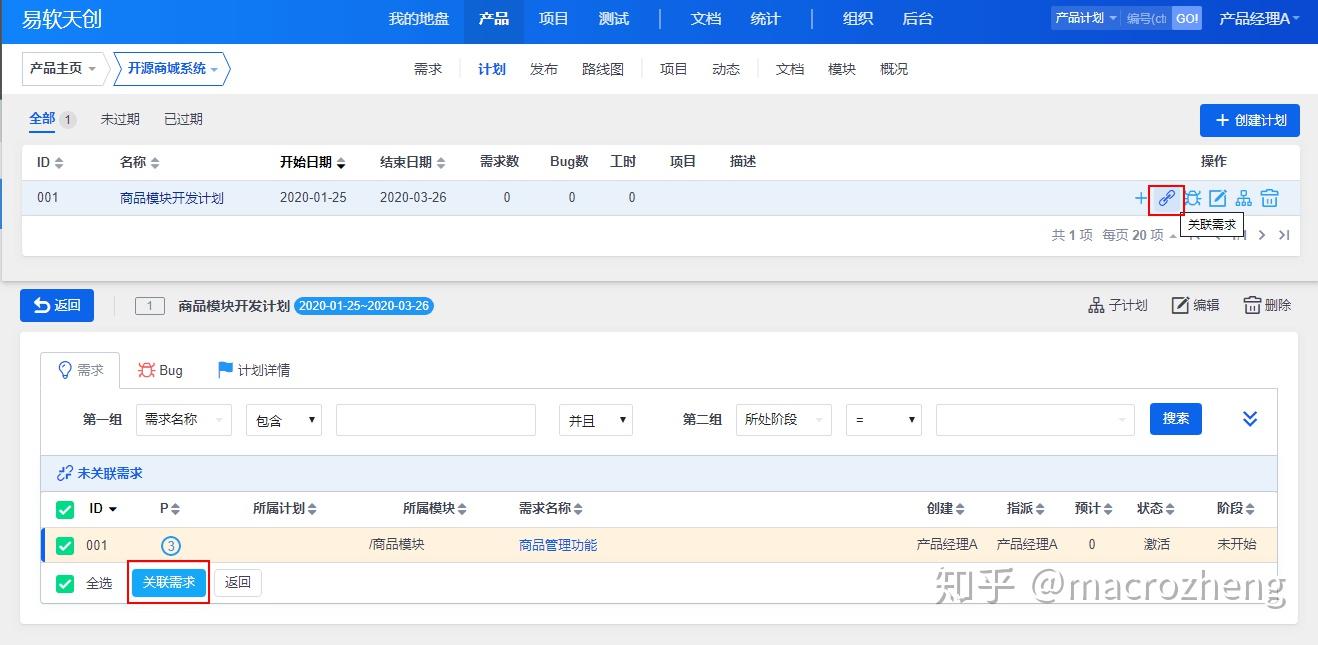Screen dimensions: 1318x645
Task: Click the bug link icon in plan row
Action: pos(1192,198)
